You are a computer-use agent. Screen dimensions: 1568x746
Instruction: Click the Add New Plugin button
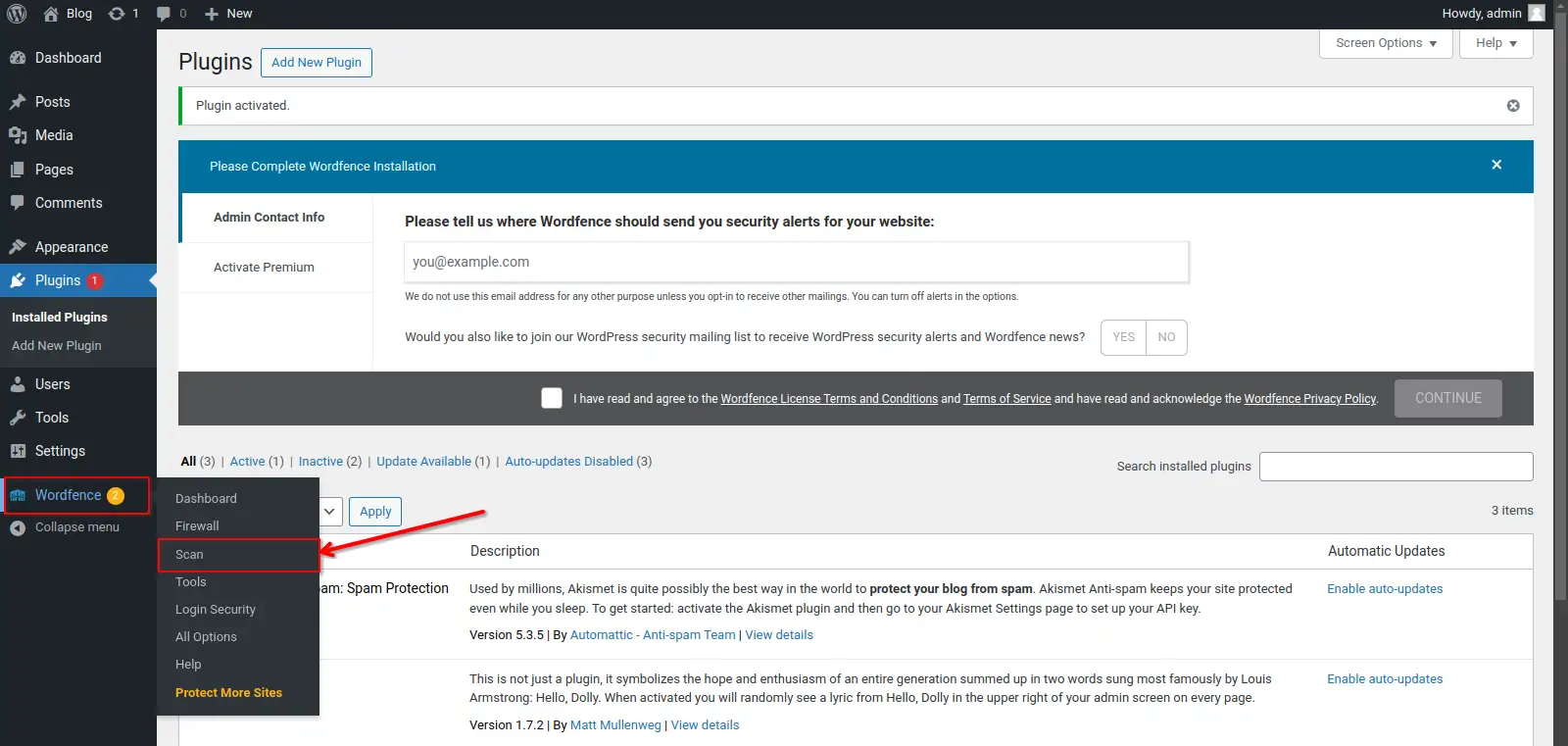[316, 63]
